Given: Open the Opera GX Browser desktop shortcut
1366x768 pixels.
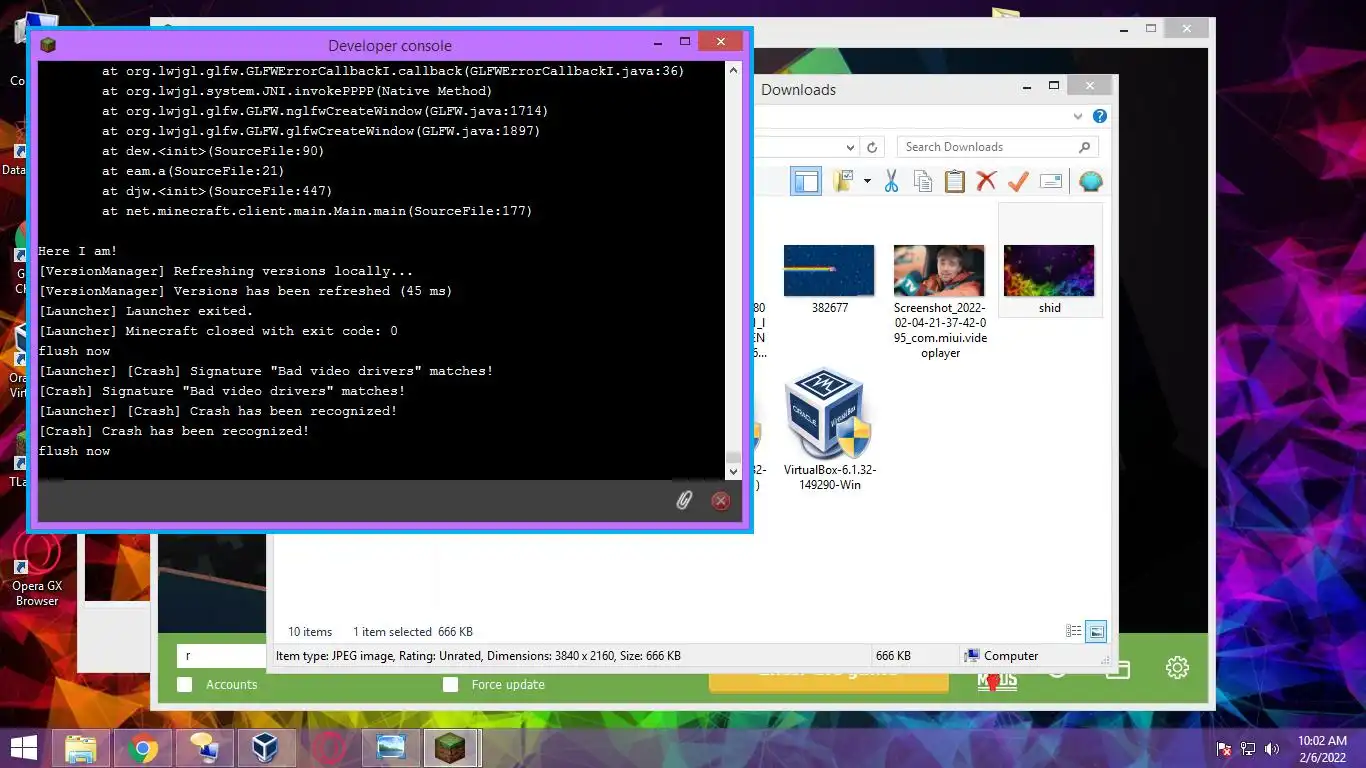Looking at the screenshot, I should coord(36,570).
